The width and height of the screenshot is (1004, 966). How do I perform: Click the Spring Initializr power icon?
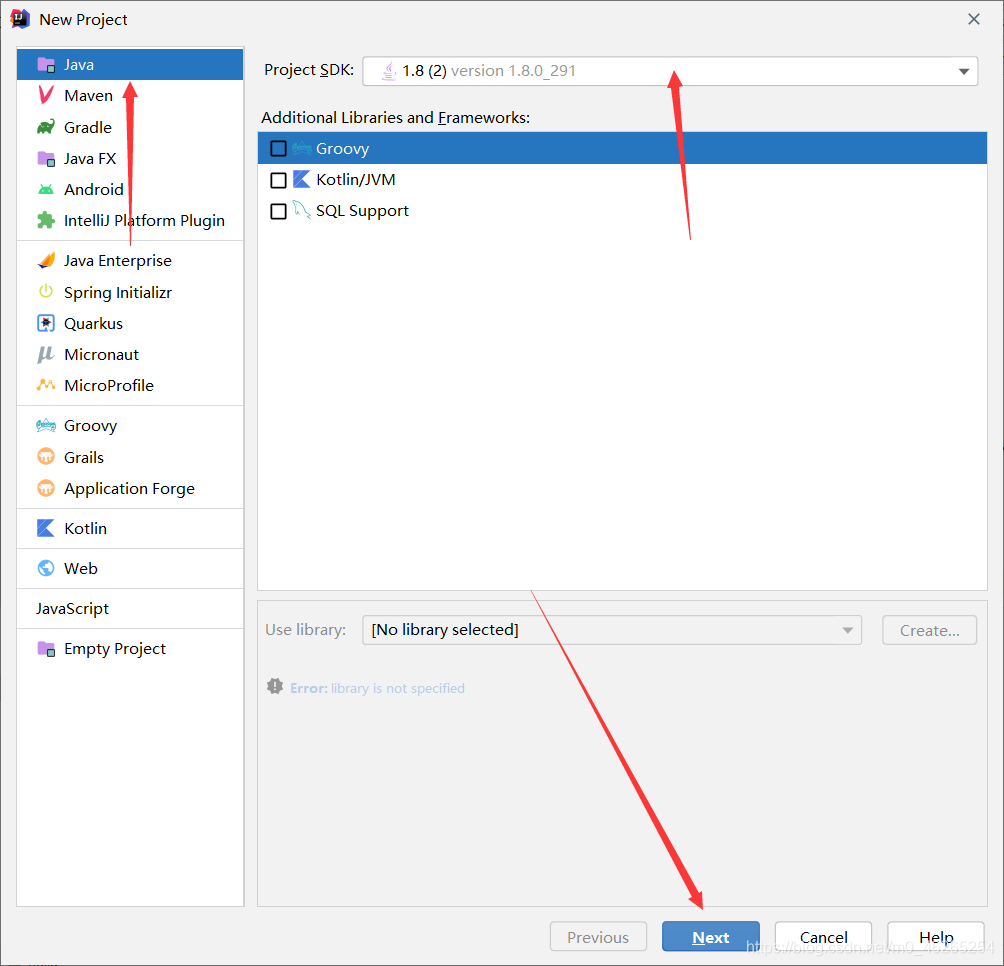(46, 292)
